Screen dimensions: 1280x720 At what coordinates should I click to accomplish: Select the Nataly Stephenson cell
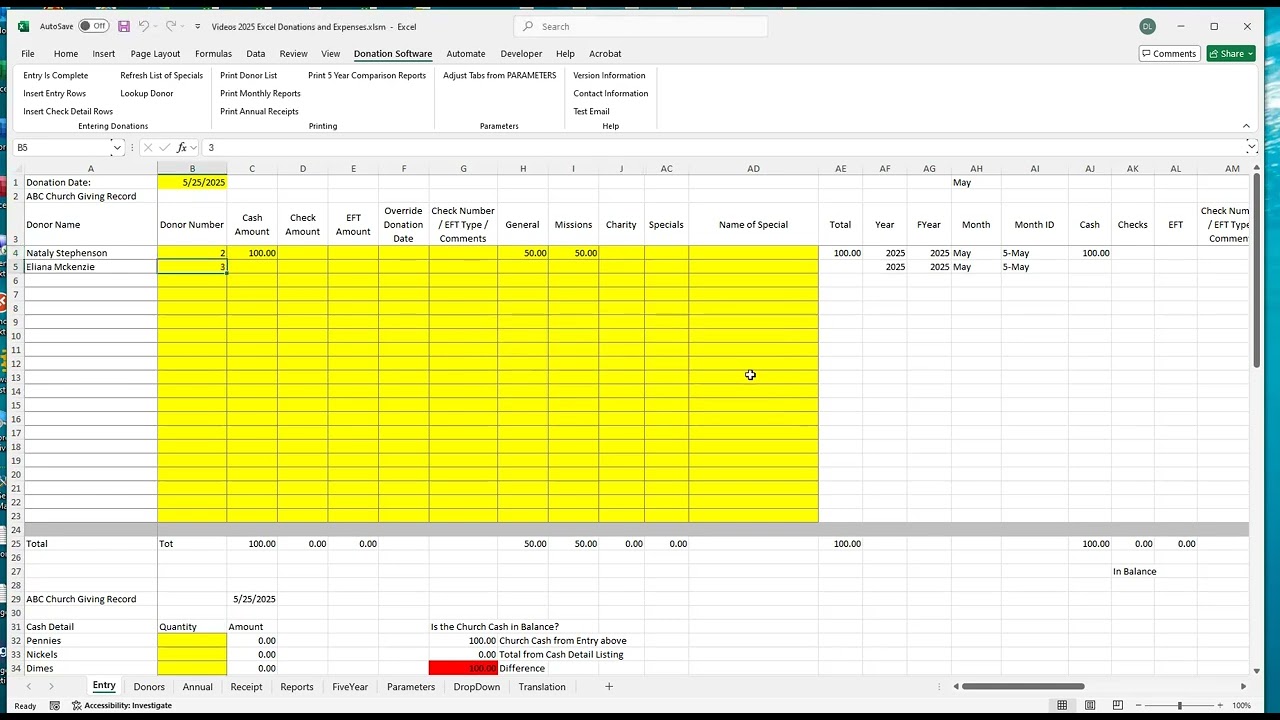click(x=90, y=253)
